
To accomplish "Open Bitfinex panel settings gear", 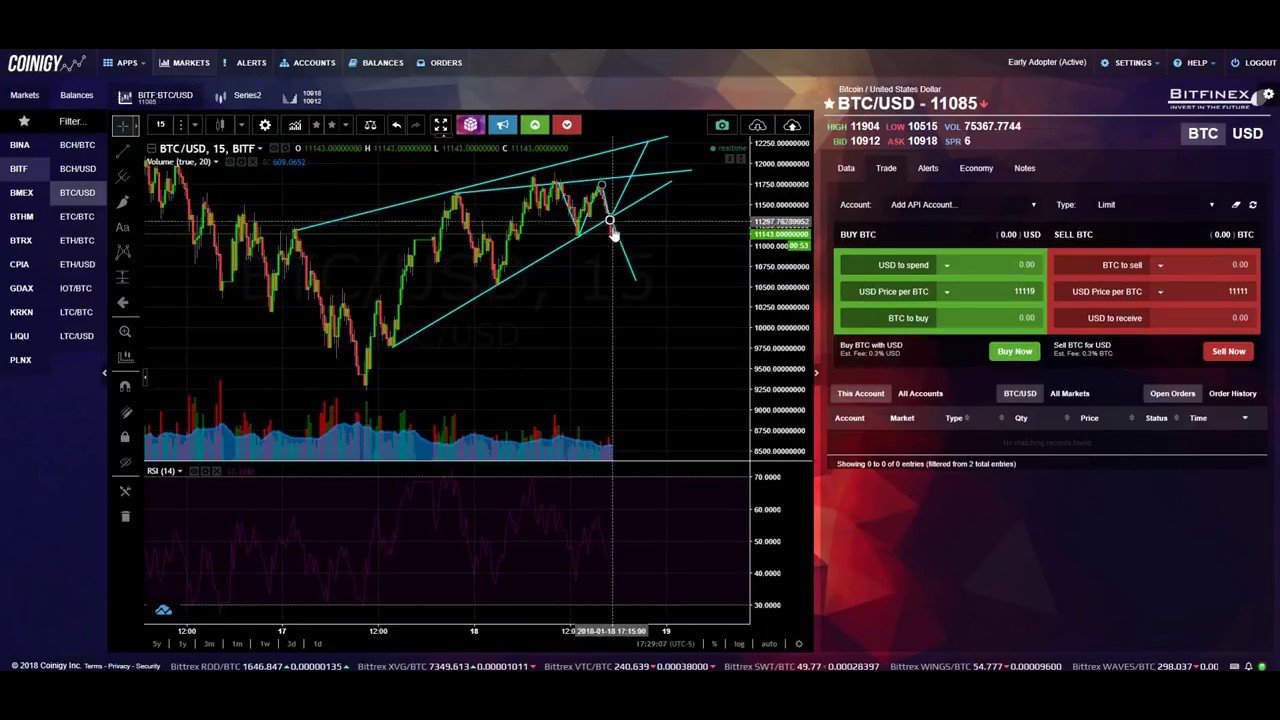I will pyautogui.click(x=1268, y=95).
